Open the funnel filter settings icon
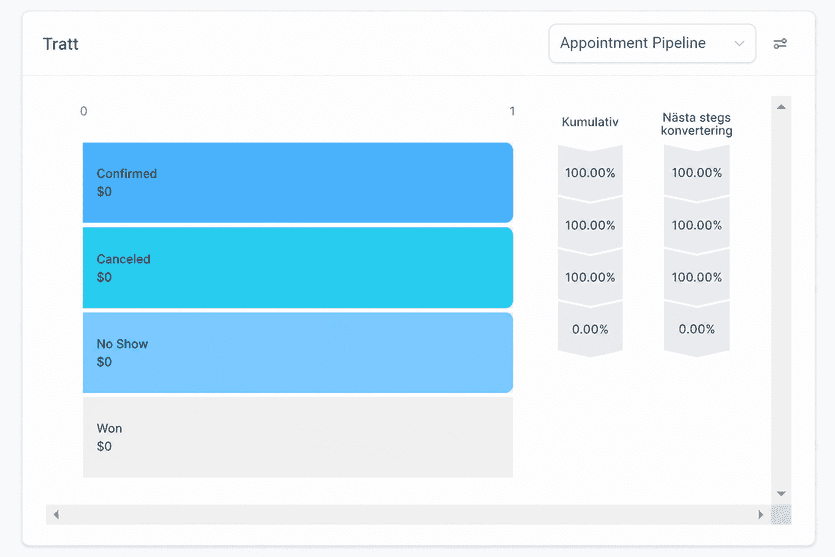The width and height of the screenshot is (835, 557). [x=780, y=44]
